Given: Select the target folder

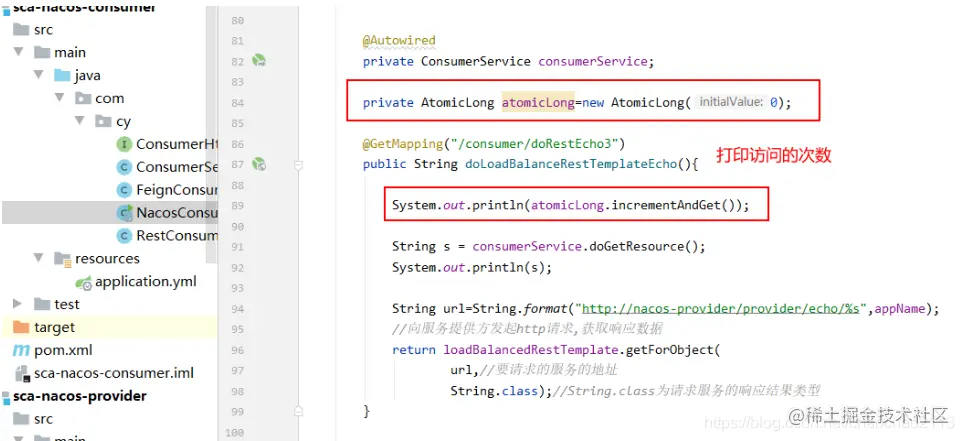Looking at the screenshot, I should (54, 327).
